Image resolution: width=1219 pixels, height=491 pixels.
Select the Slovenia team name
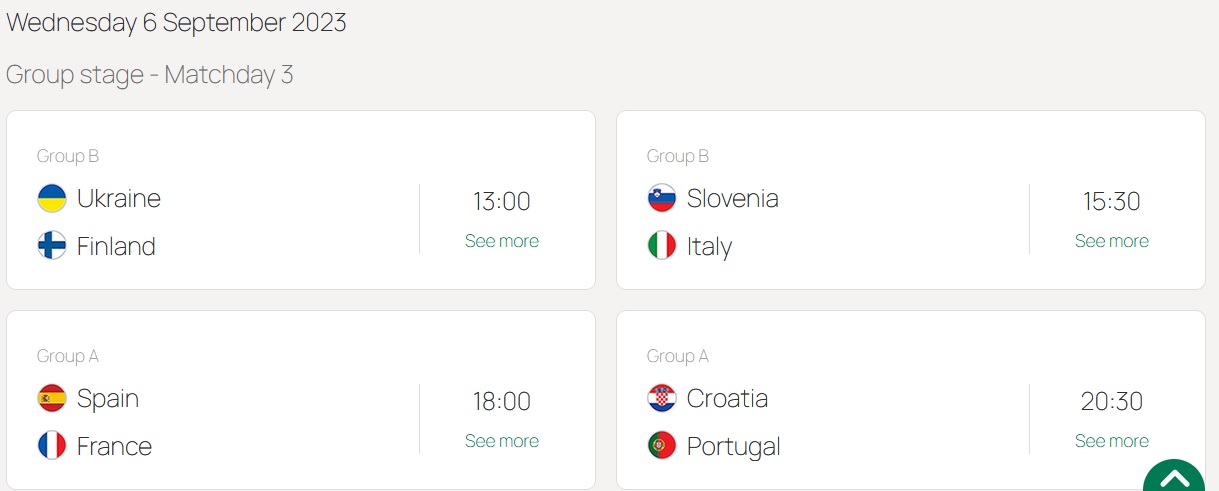[732, 198]
